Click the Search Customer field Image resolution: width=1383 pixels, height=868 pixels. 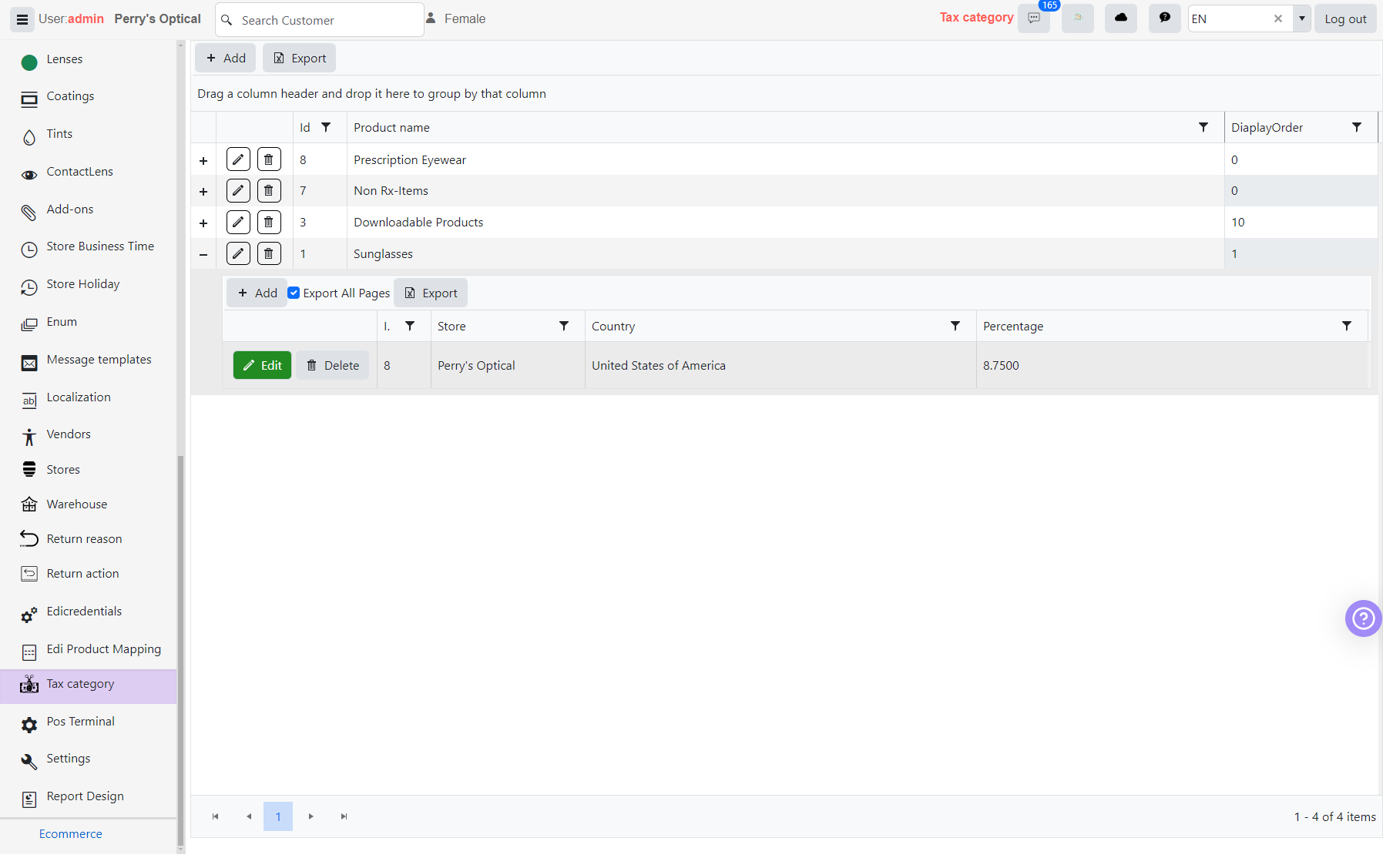320,19
